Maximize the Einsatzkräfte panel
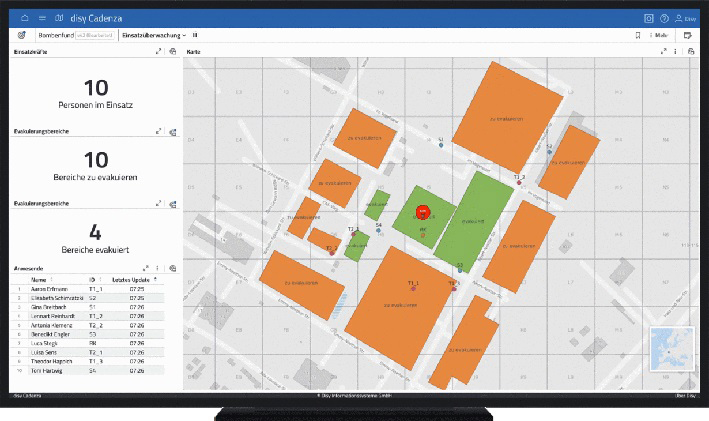Image resolution: width=709 pixels, height=421 pixels. [158, 52]
